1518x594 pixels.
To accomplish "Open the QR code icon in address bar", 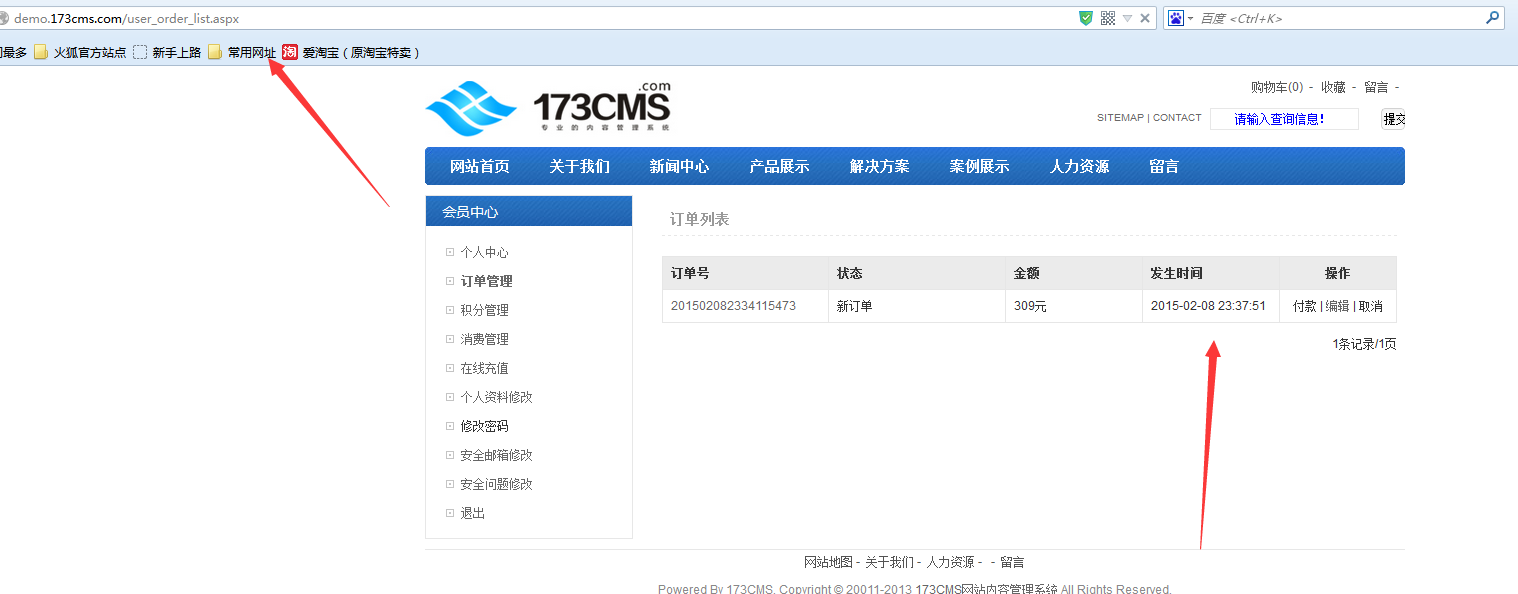I will pos(1108,18).
